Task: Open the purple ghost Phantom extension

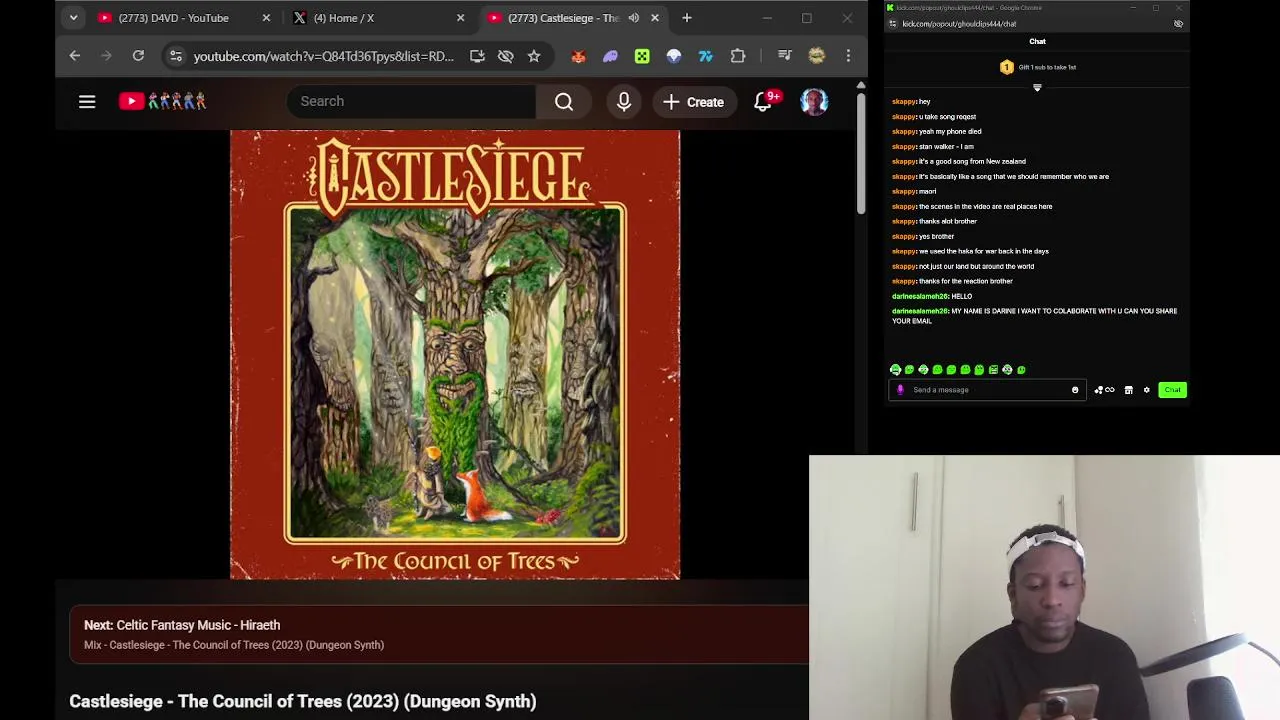Action: tap(610, 56)
